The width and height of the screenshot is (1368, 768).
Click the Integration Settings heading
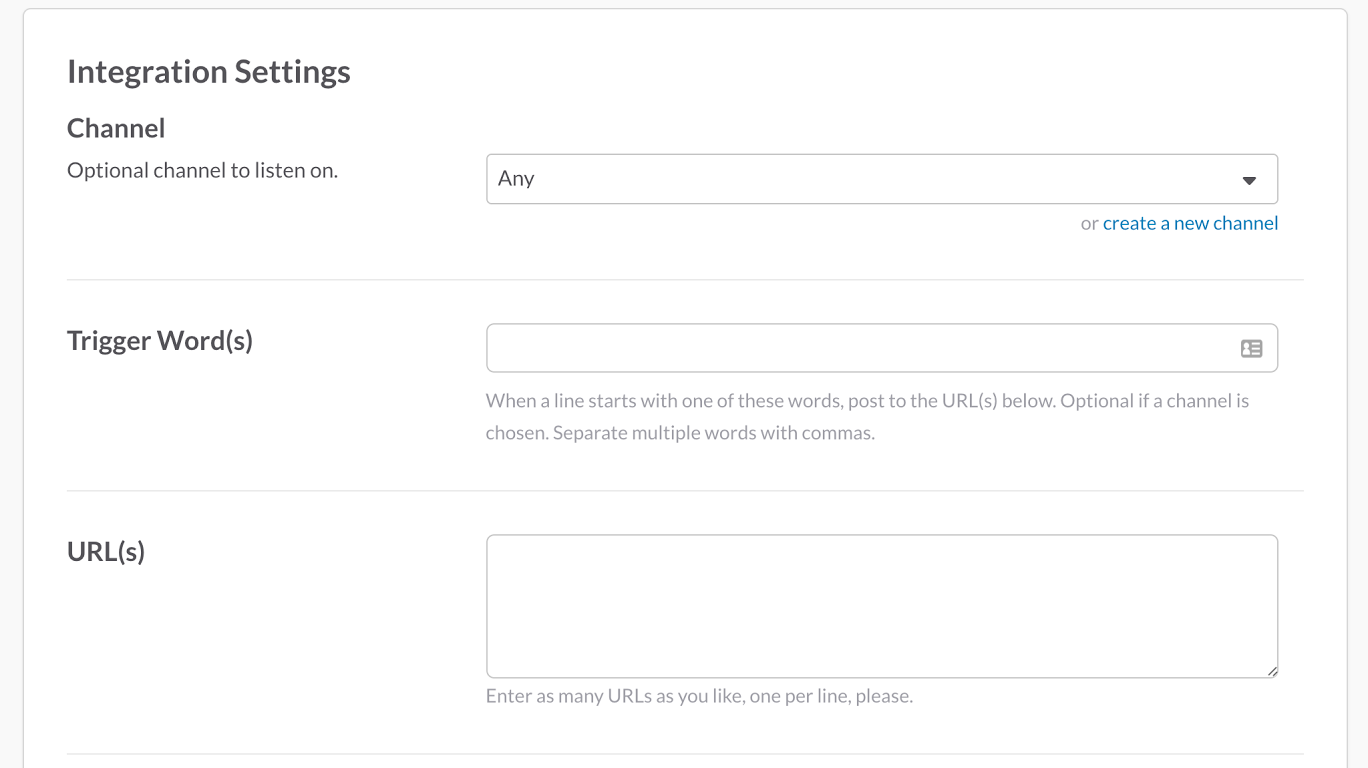(x=208, y=72)
